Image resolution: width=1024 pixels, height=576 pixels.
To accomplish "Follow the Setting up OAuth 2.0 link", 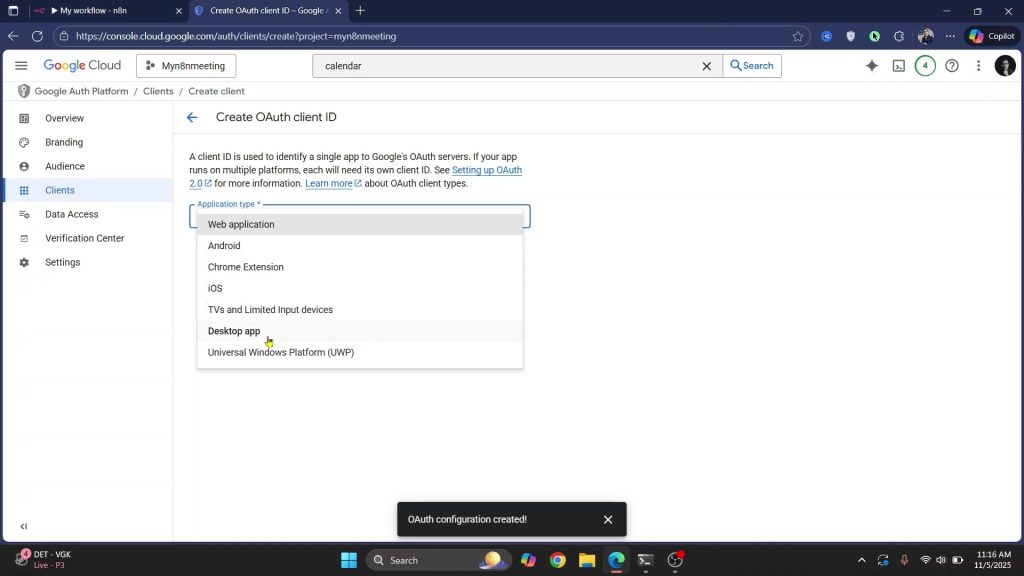I will 486,171.
